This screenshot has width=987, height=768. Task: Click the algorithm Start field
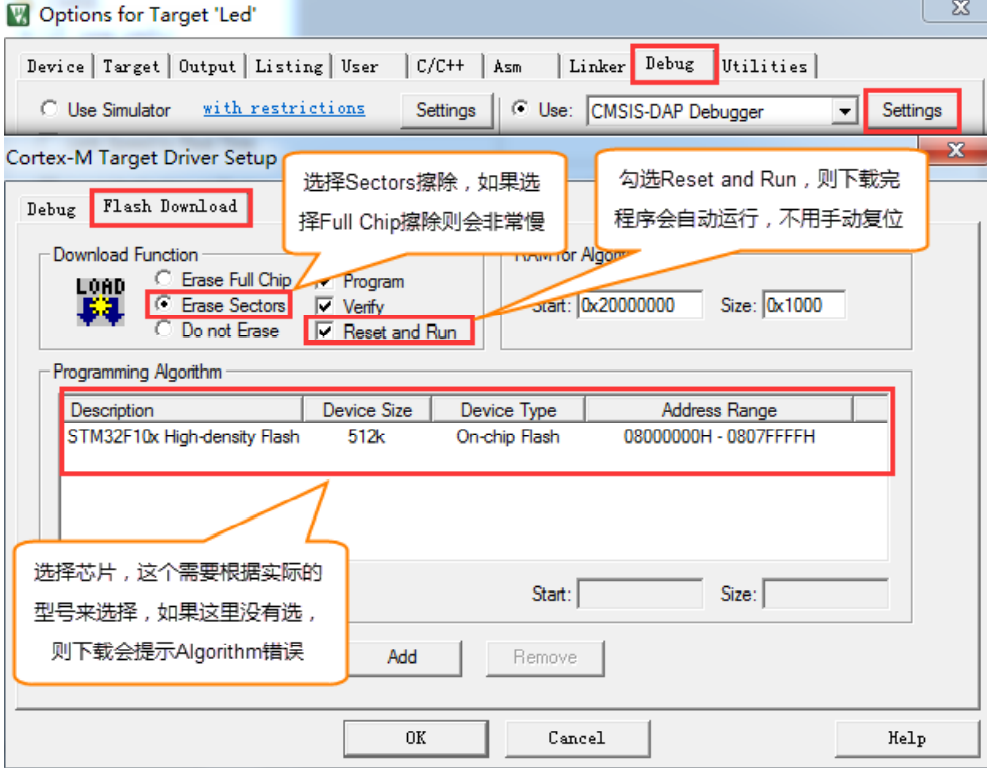point(640,594)
